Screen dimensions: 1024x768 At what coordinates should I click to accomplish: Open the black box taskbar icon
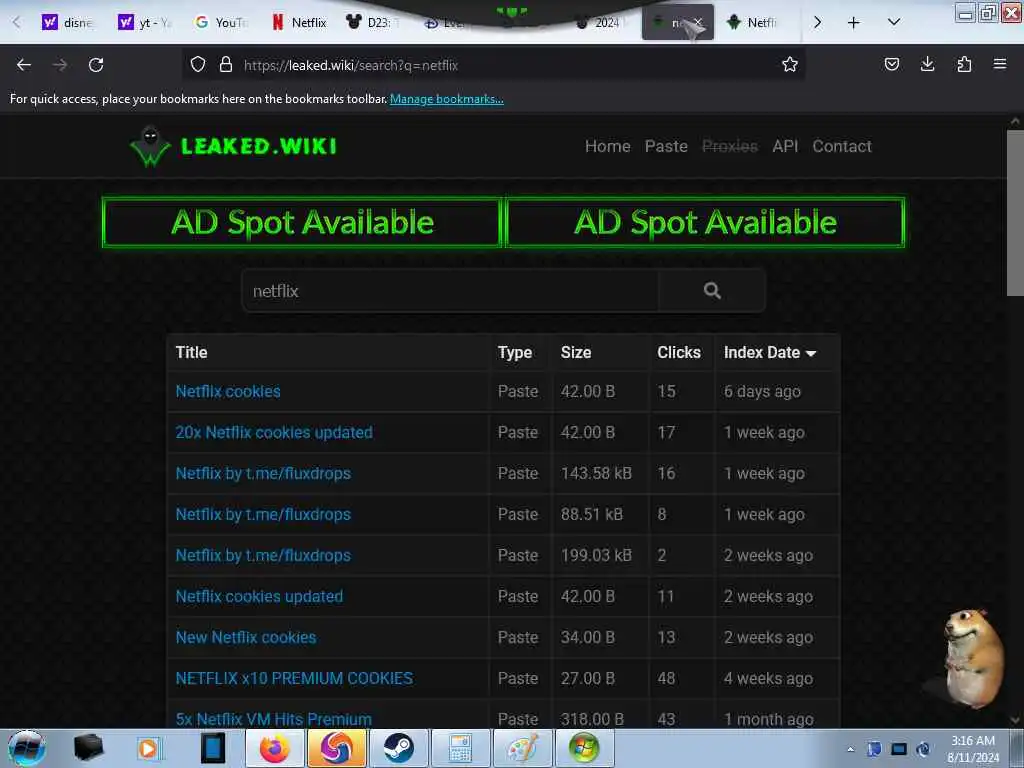88,748
